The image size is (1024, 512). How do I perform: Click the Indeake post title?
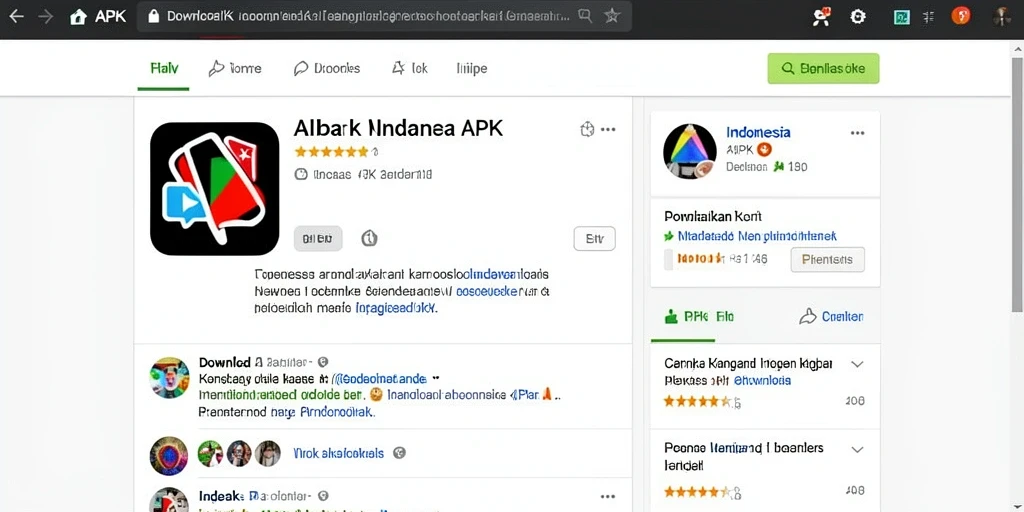[221, 496]
